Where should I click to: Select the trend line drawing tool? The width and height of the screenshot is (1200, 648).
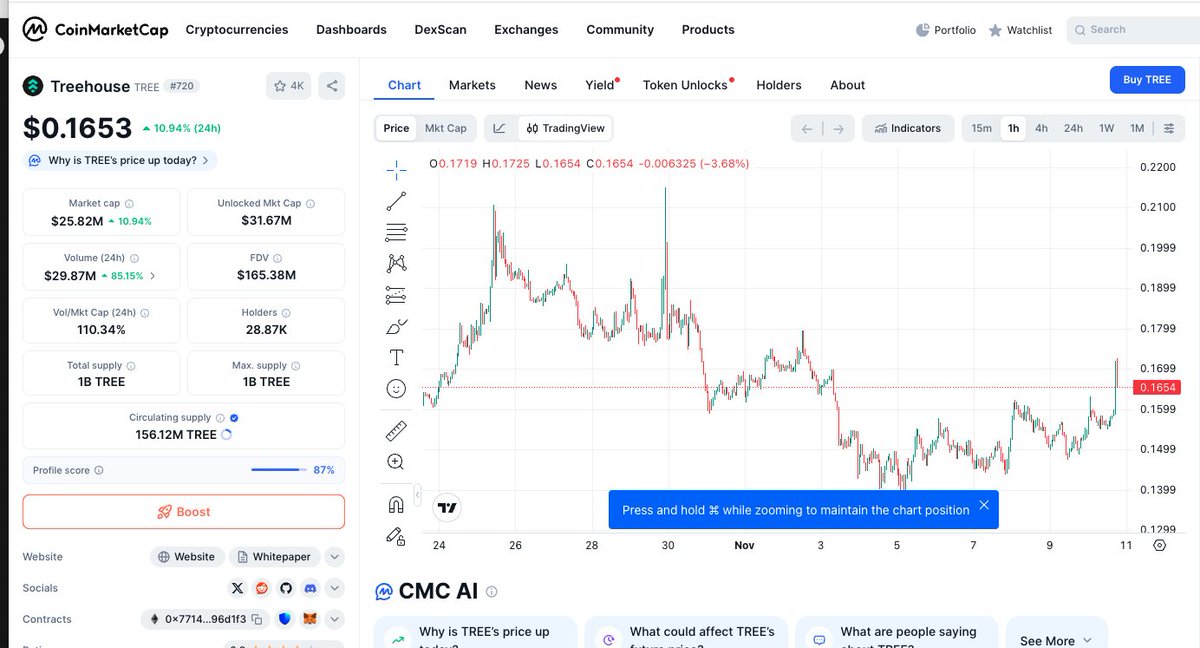click(396, 201)
